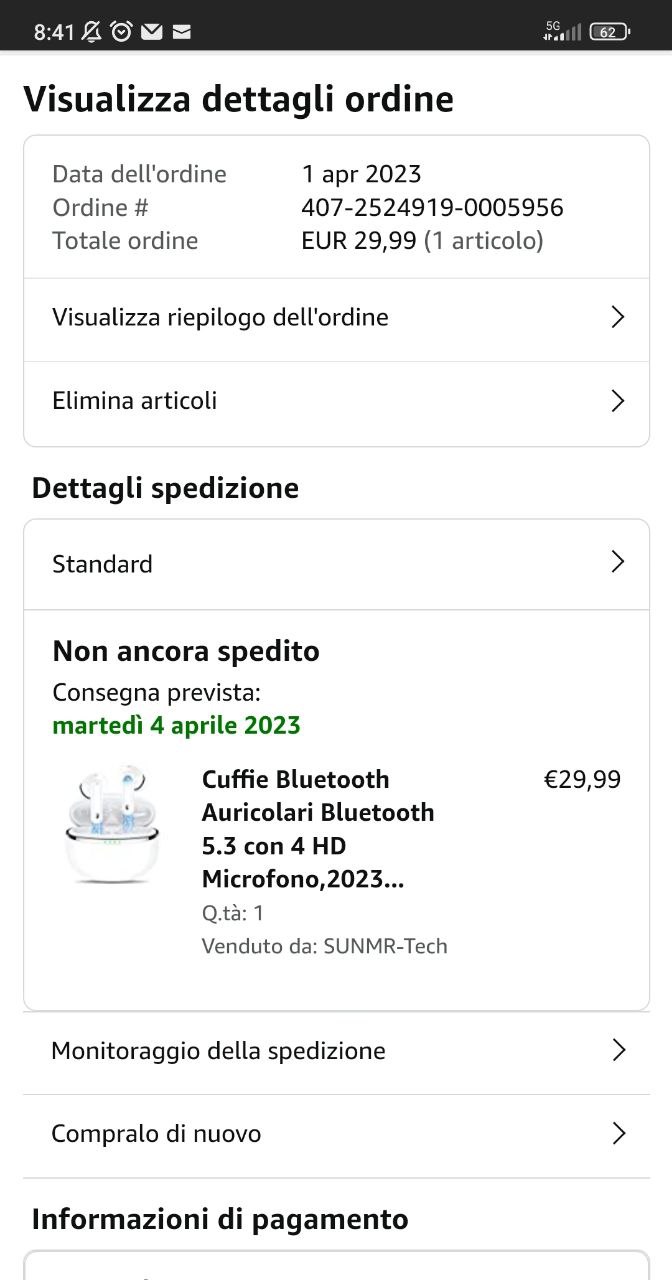Tap the 5G signal strength icon

[561, 31]
